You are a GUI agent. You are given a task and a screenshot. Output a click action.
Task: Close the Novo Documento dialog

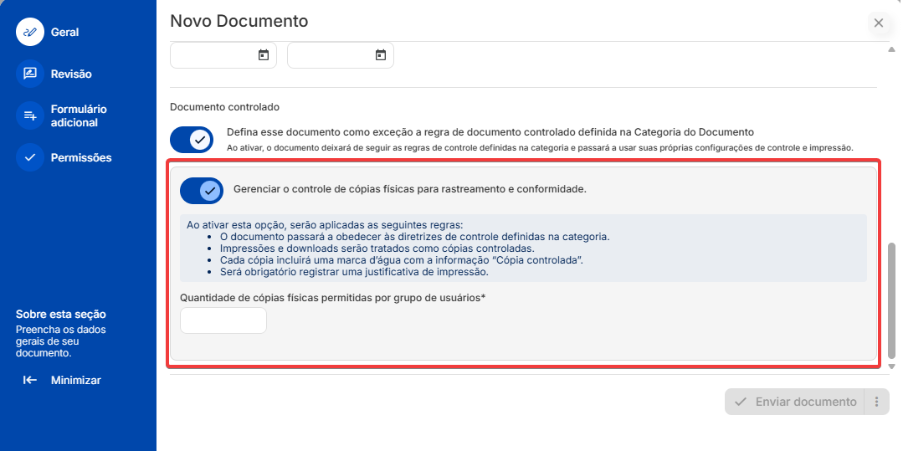pos(878,22)
